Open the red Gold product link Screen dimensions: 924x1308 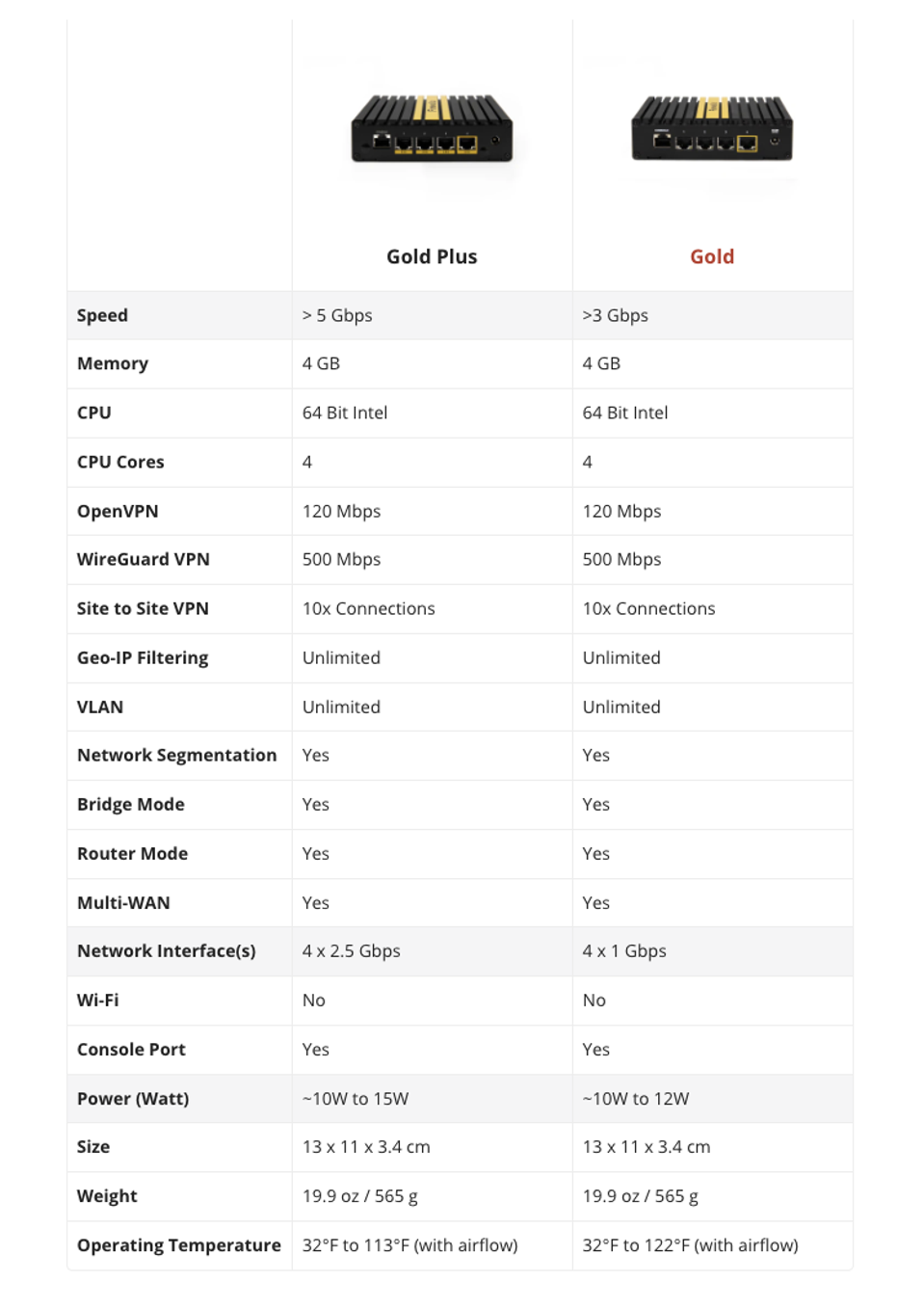[712, 256]
